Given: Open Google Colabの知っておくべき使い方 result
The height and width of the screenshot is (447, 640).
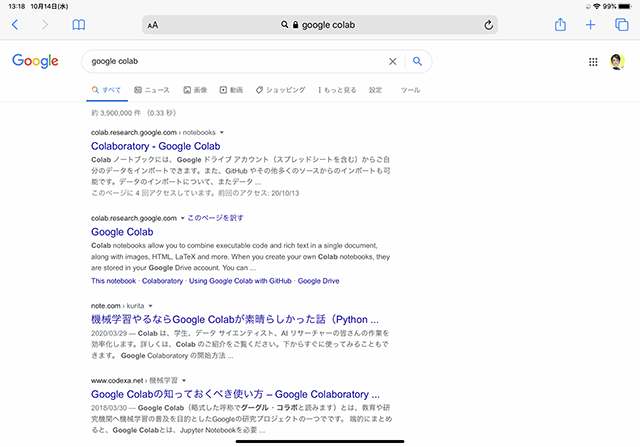Looking at the screenshot, I should (235, 394).
